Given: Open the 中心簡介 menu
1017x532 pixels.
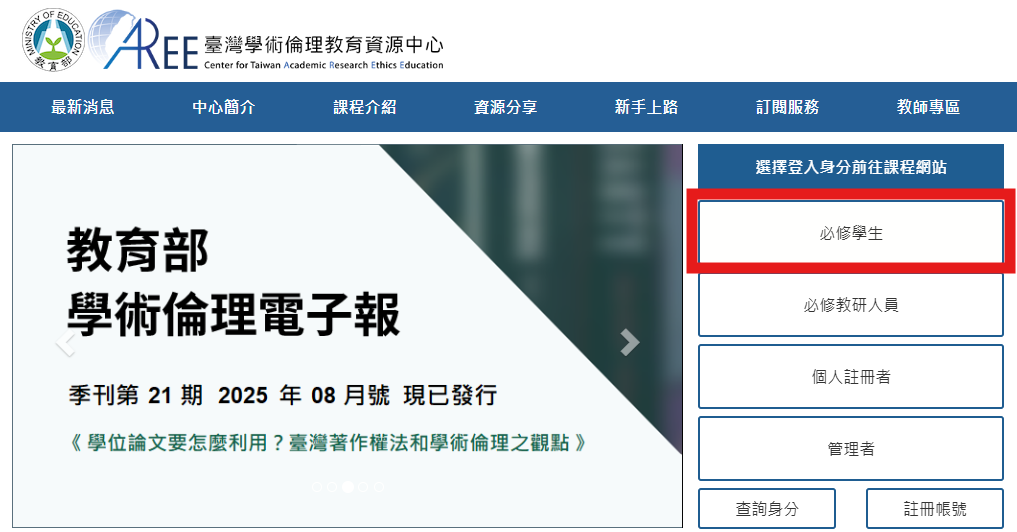Looking at the screenshot, I should click(224, 107).
